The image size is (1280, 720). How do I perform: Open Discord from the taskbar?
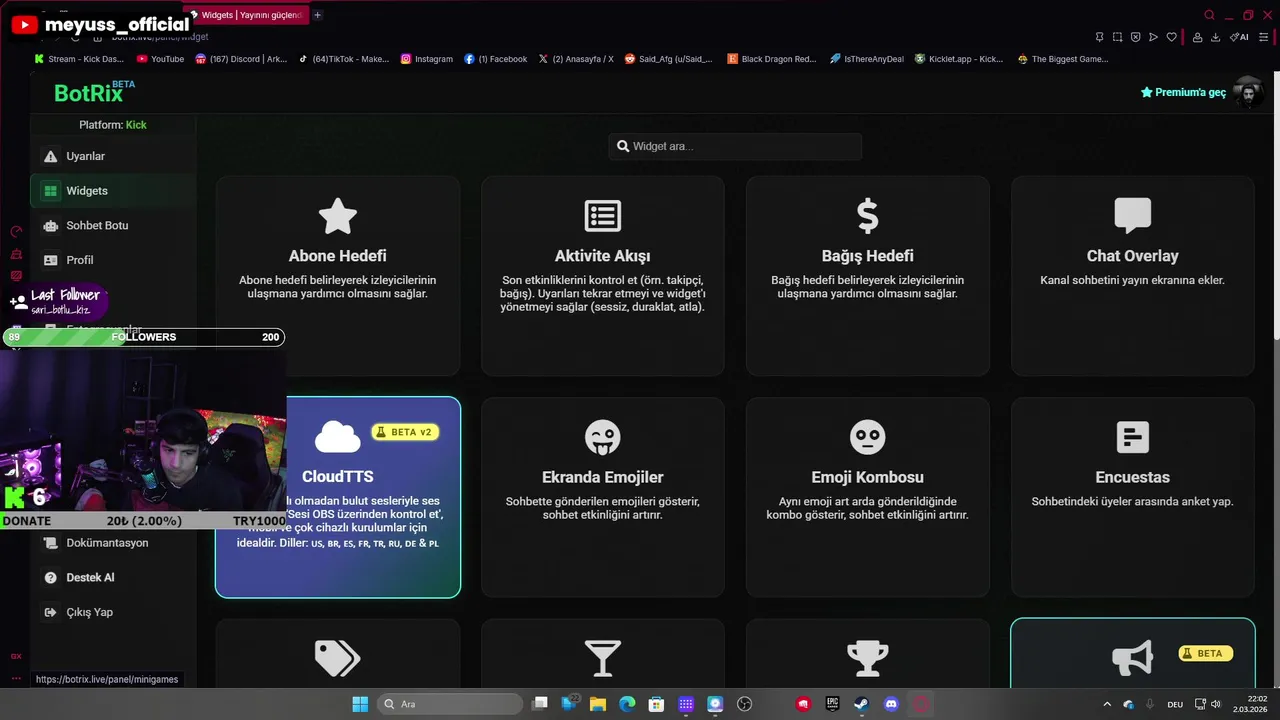(x=891, y=704)
